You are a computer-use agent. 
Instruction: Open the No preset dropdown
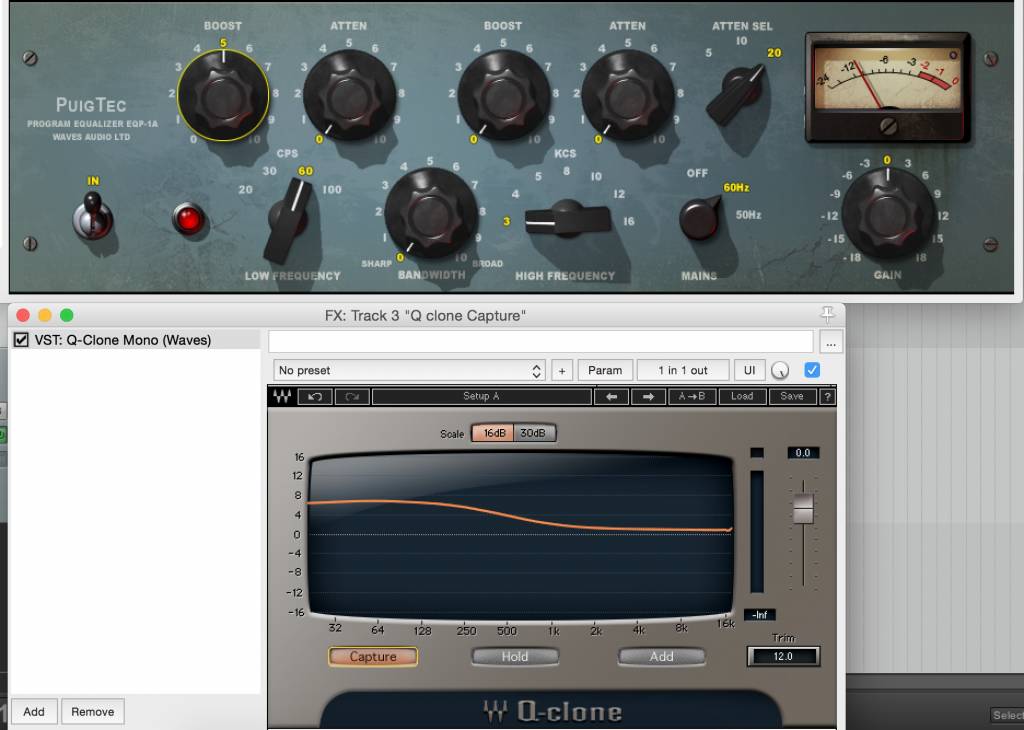409,370
